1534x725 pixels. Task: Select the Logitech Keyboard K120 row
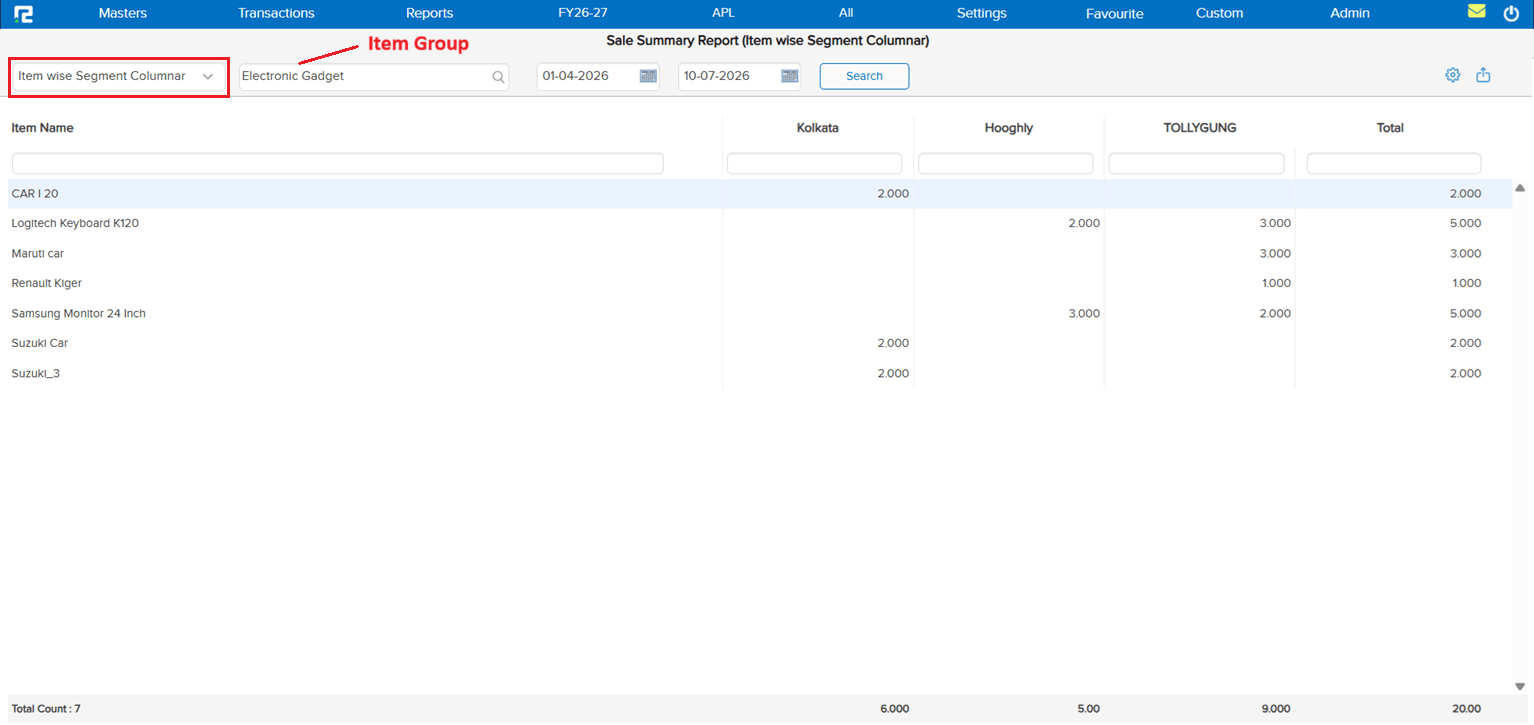760,223
